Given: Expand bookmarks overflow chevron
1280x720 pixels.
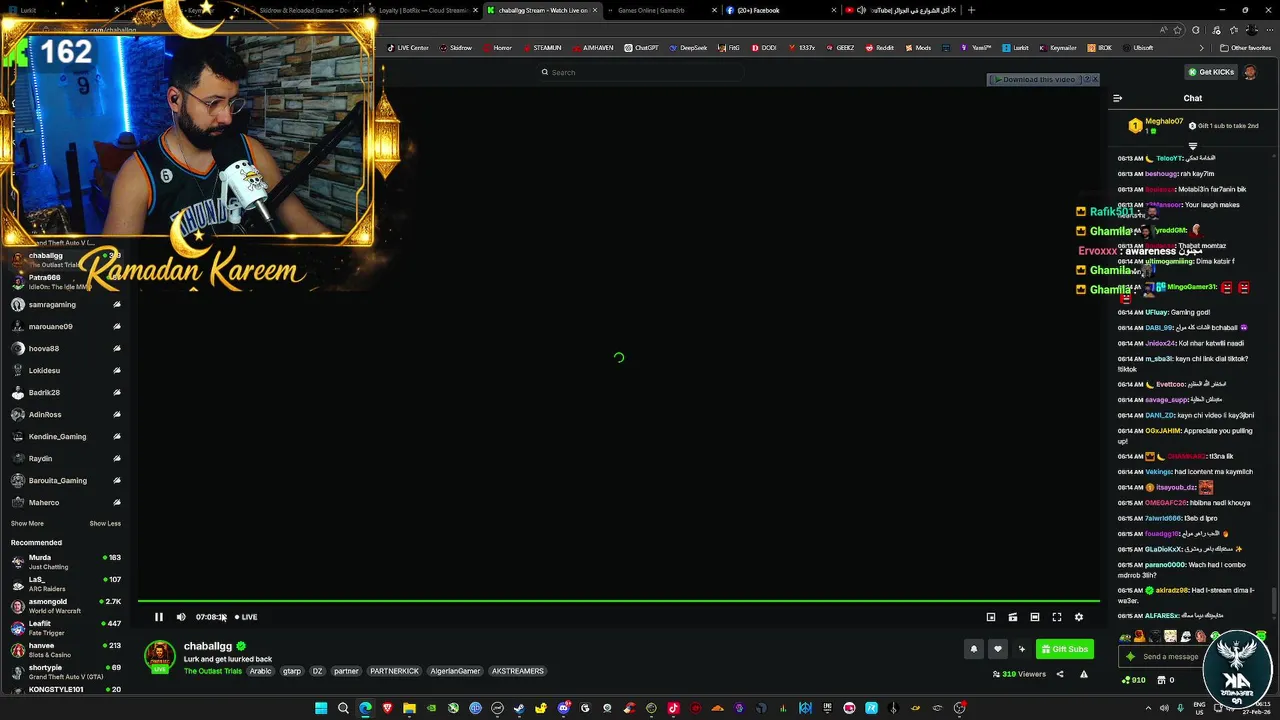Looking at the screenshot, I should pos(1202,48).
